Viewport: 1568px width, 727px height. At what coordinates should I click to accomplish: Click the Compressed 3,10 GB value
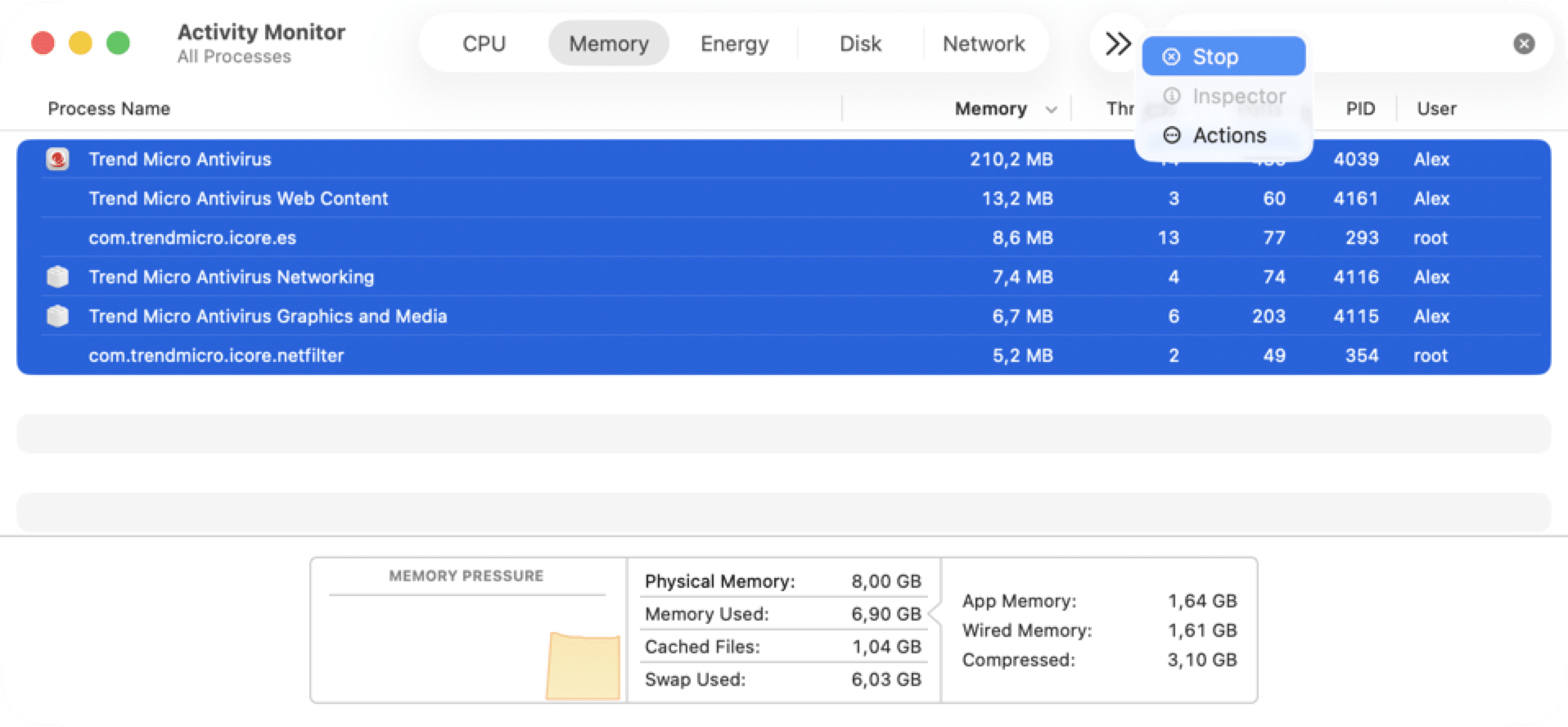1201,660
